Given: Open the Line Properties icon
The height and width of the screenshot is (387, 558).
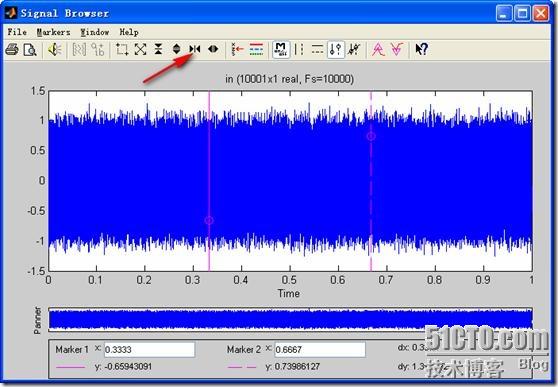Looking at the screenshot, I should (x=256, y=49).
